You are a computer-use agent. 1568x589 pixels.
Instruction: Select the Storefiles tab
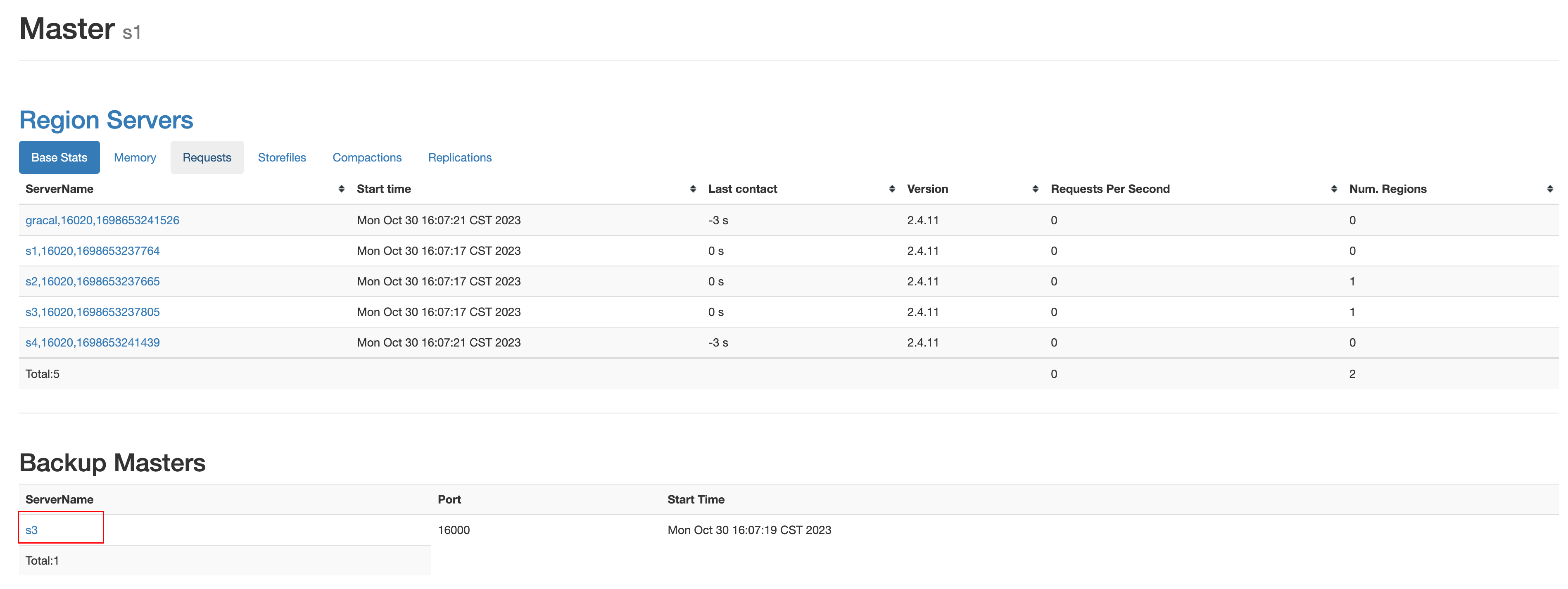click(282, 158)
